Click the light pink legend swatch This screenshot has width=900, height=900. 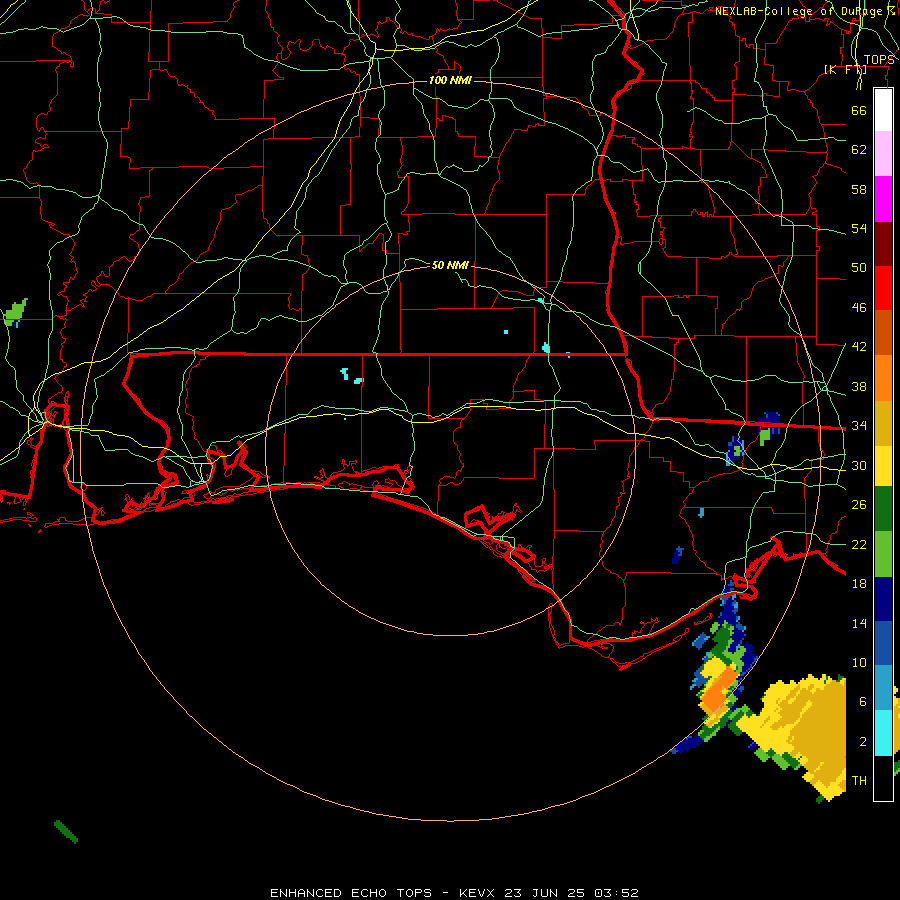coord(883,154)
